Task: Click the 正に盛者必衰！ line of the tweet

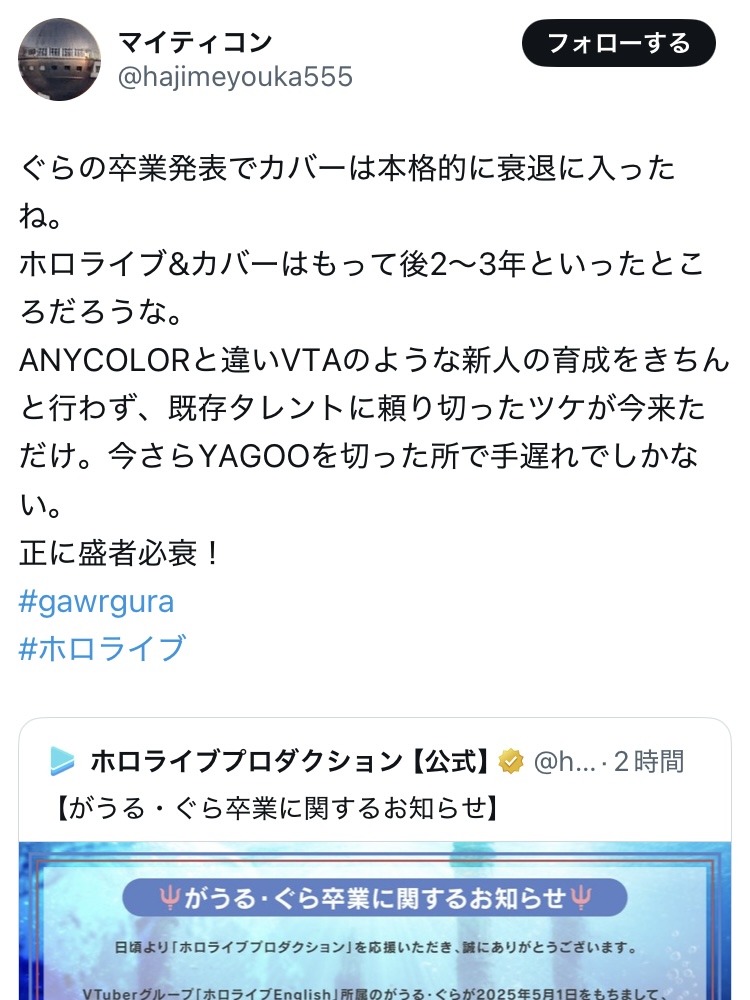Action: pyautogui.click(x=120, y=553)
